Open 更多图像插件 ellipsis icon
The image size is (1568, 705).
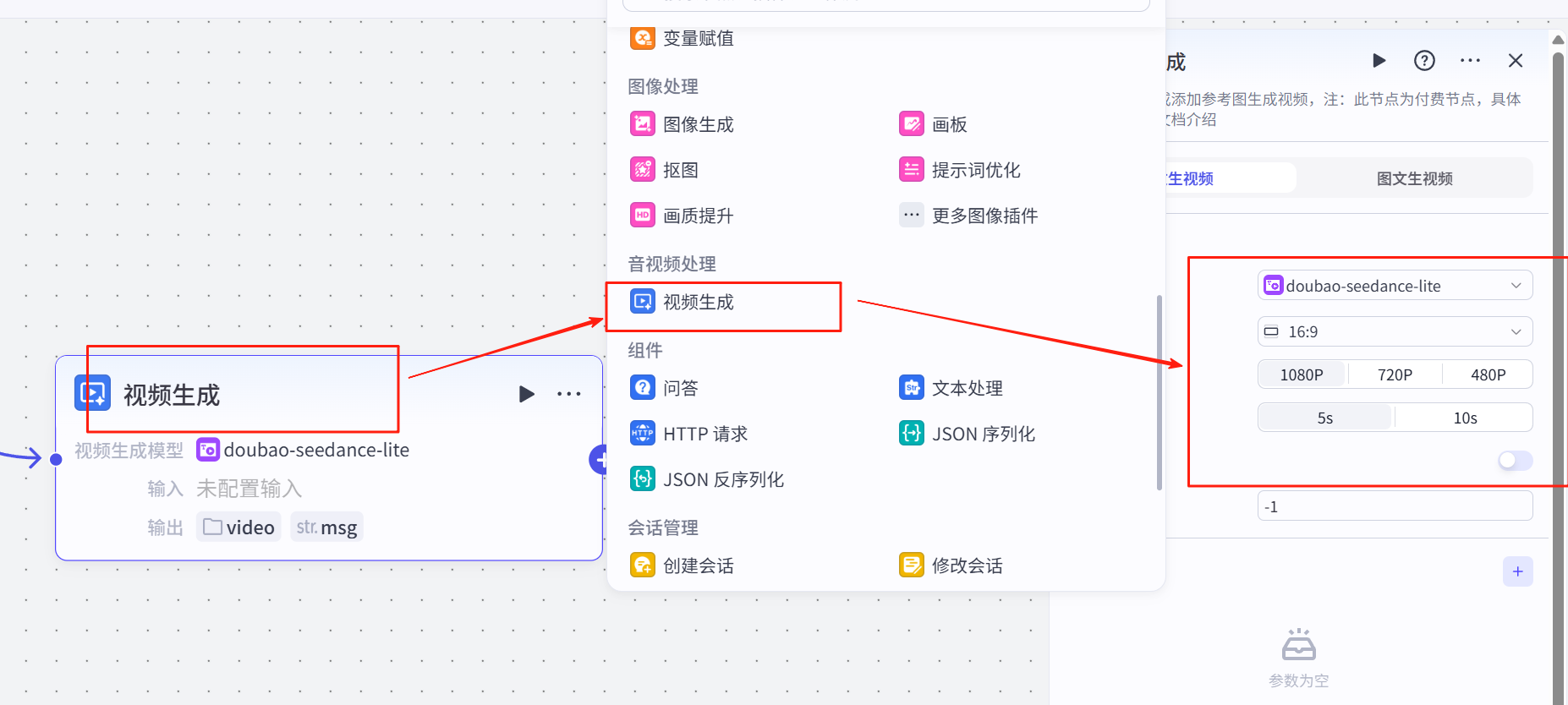tap(912, 216)
